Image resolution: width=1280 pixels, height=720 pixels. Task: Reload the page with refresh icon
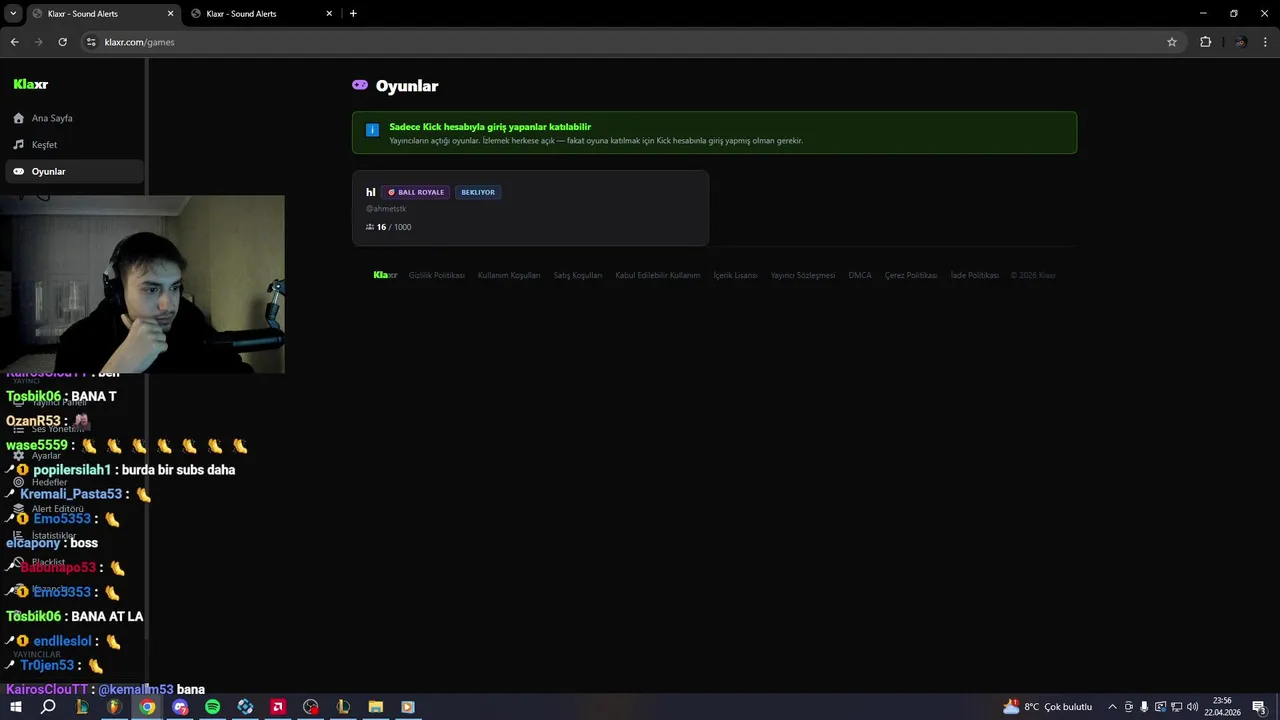62,42
